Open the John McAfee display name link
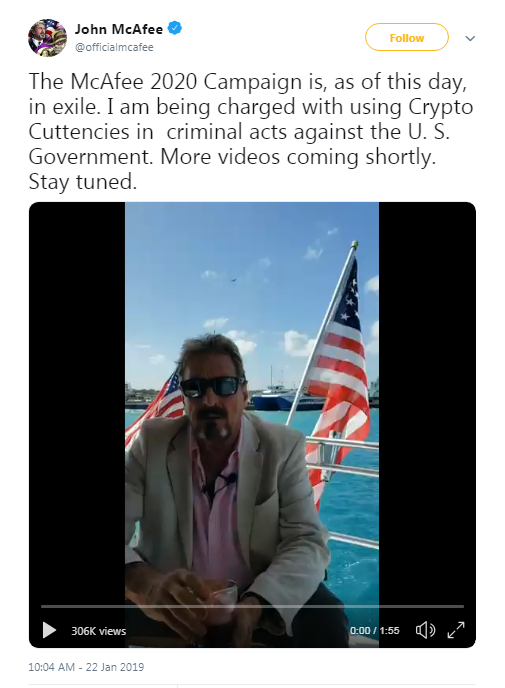Screen dimensions: 505x688 pos(119,29)
